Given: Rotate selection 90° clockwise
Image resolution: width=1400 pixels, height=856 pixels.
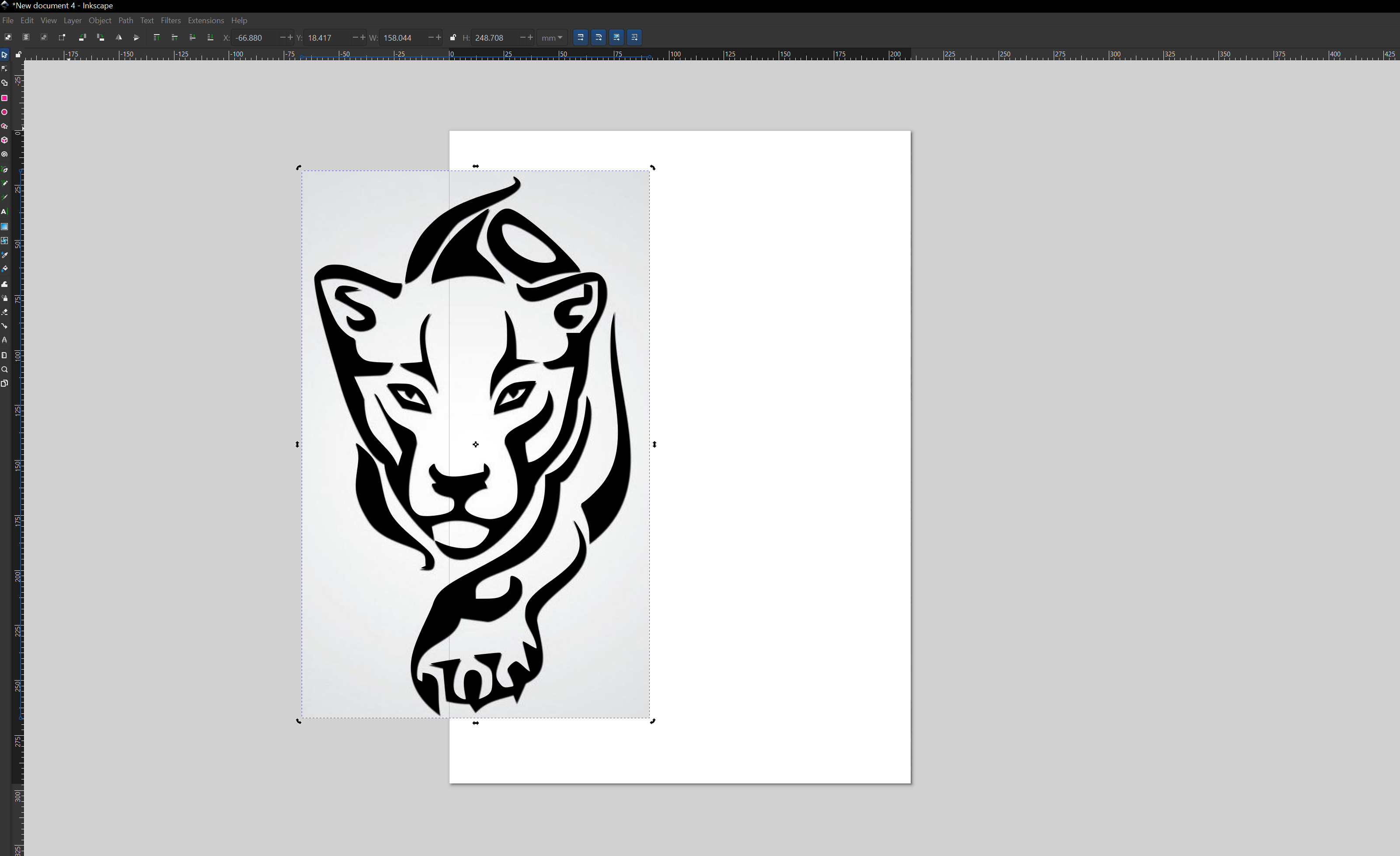Looking at the screenshot, I should click(101, 38).
